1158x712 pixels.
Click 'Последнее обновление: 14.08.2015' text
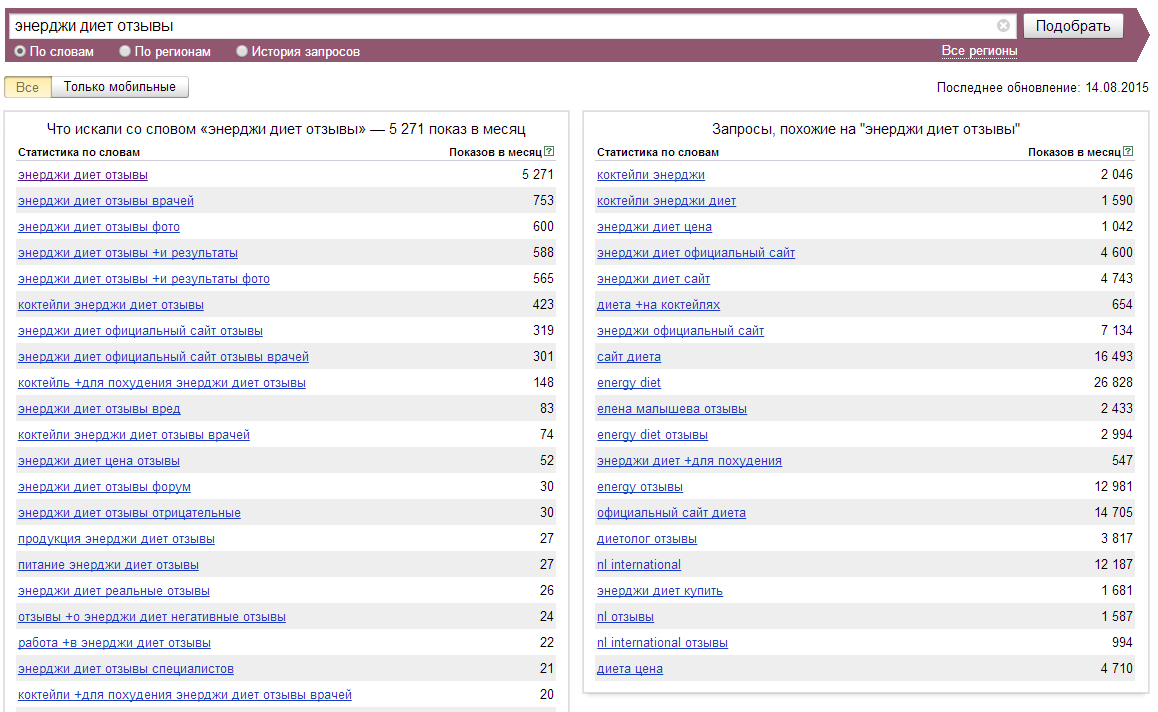tap(1043, 87)
